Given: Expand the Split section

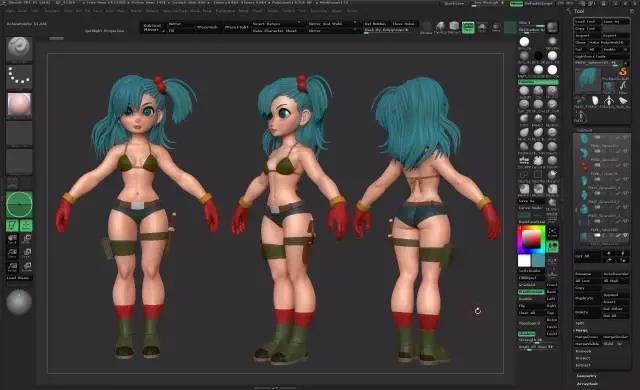Looking at the screenshot, I should [x=580, y=323].
